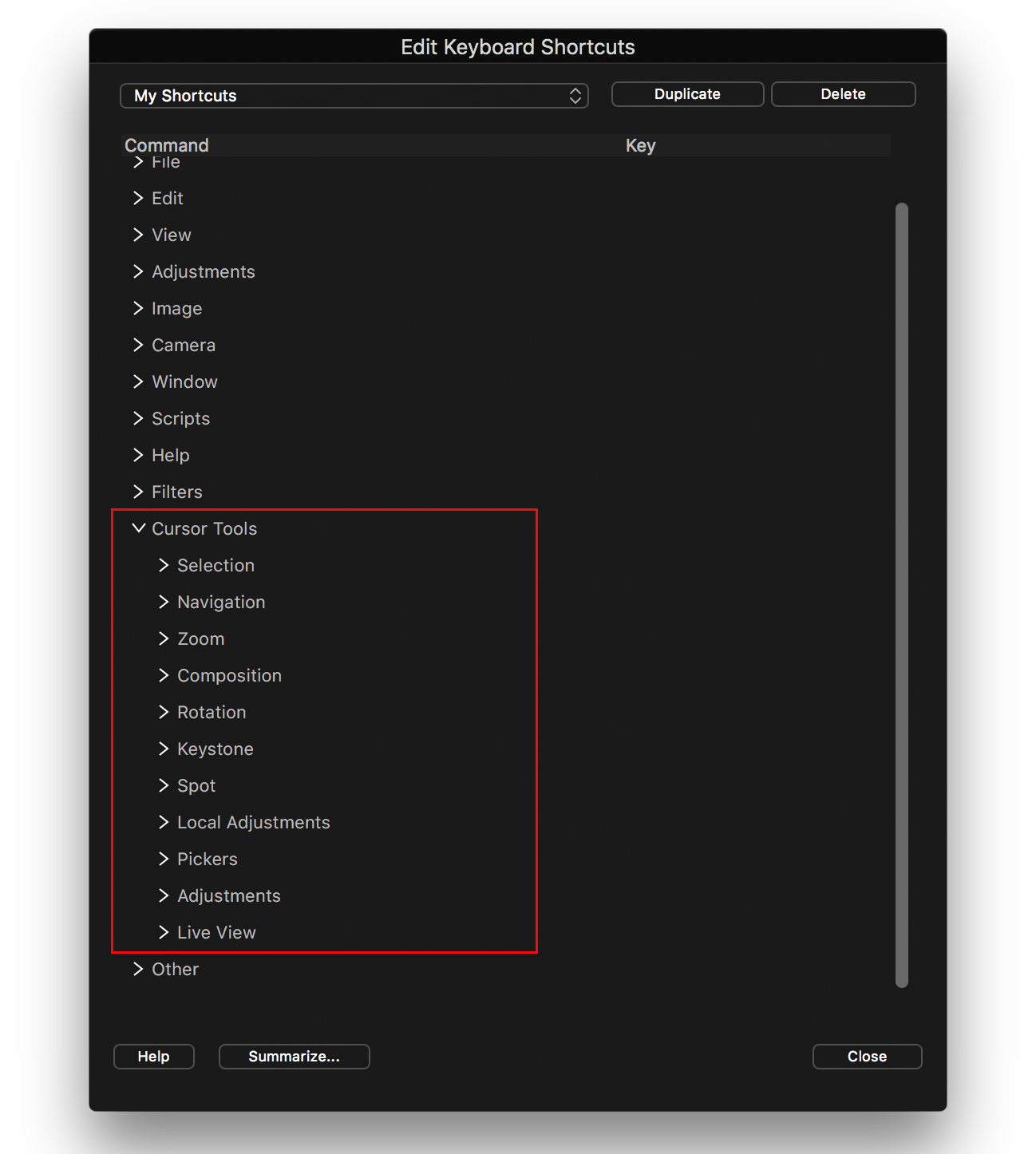Screen dimensions: 1036x1154
Task: Expand the Navigation subgroup chevron
Action: point(164,602)
